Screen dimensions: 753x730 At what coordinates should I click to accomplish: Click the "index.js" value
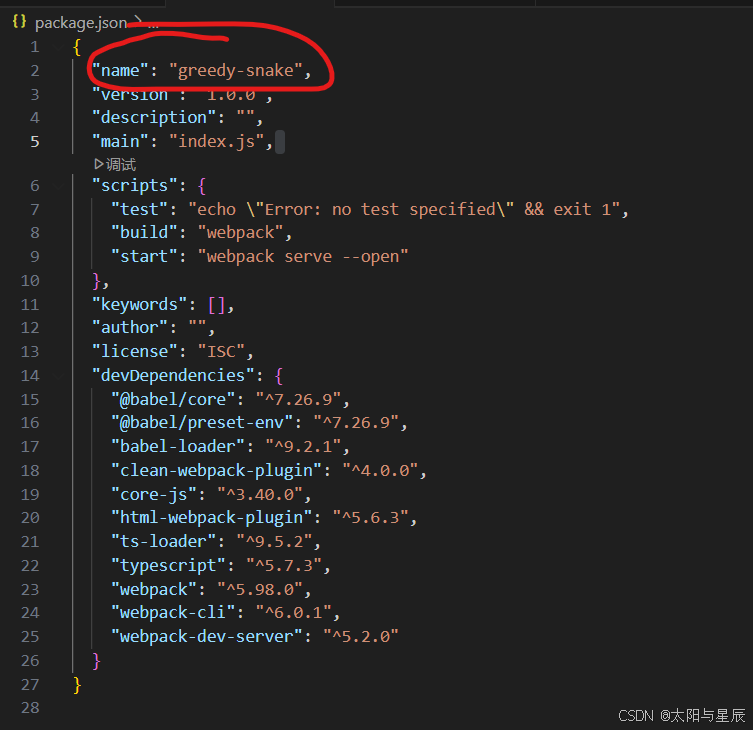217,142
